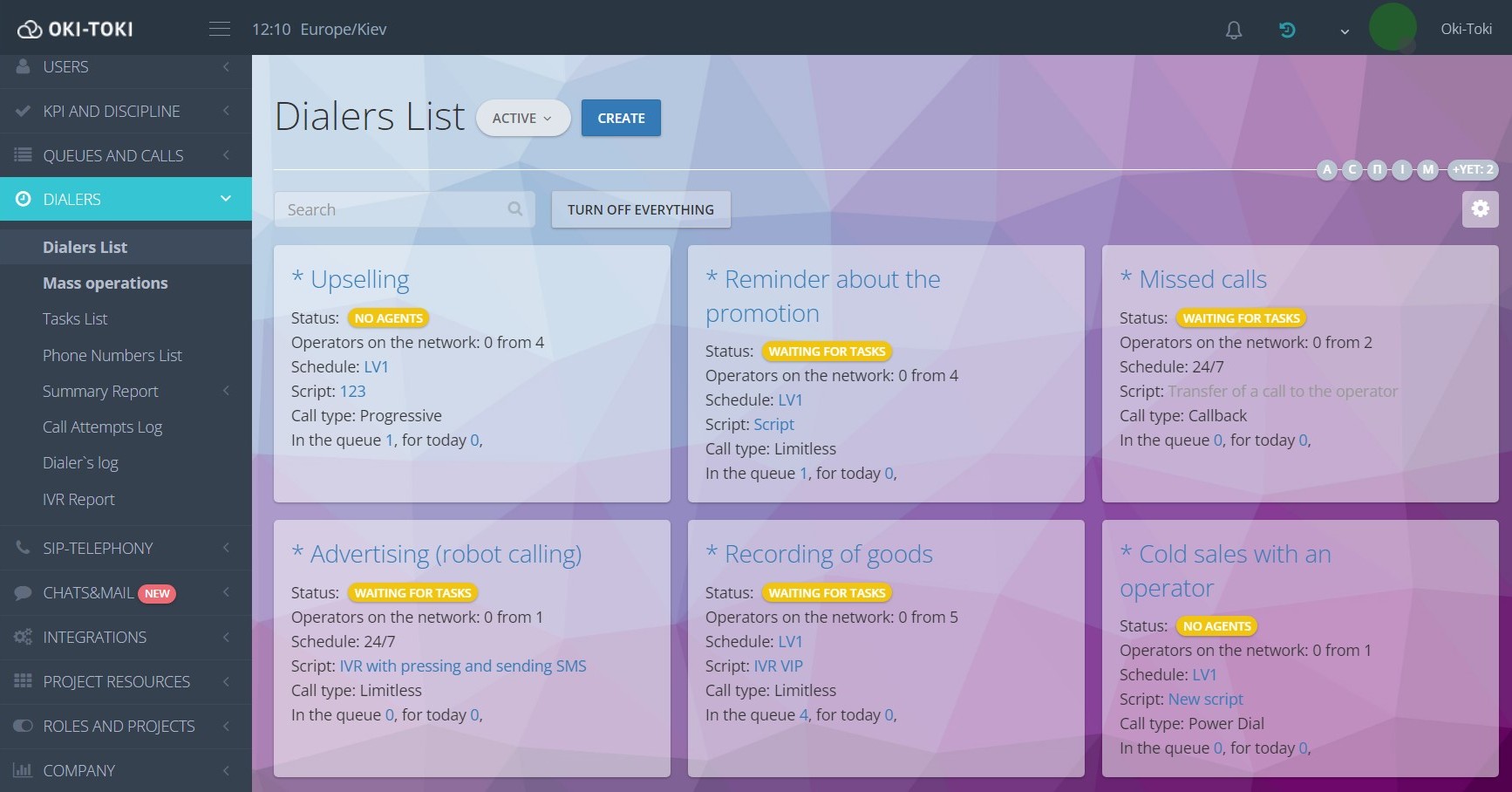This screenshot has width=1512, height=792.
Task: Open the gear settings icon
Action: click(x=1480, y=209)
